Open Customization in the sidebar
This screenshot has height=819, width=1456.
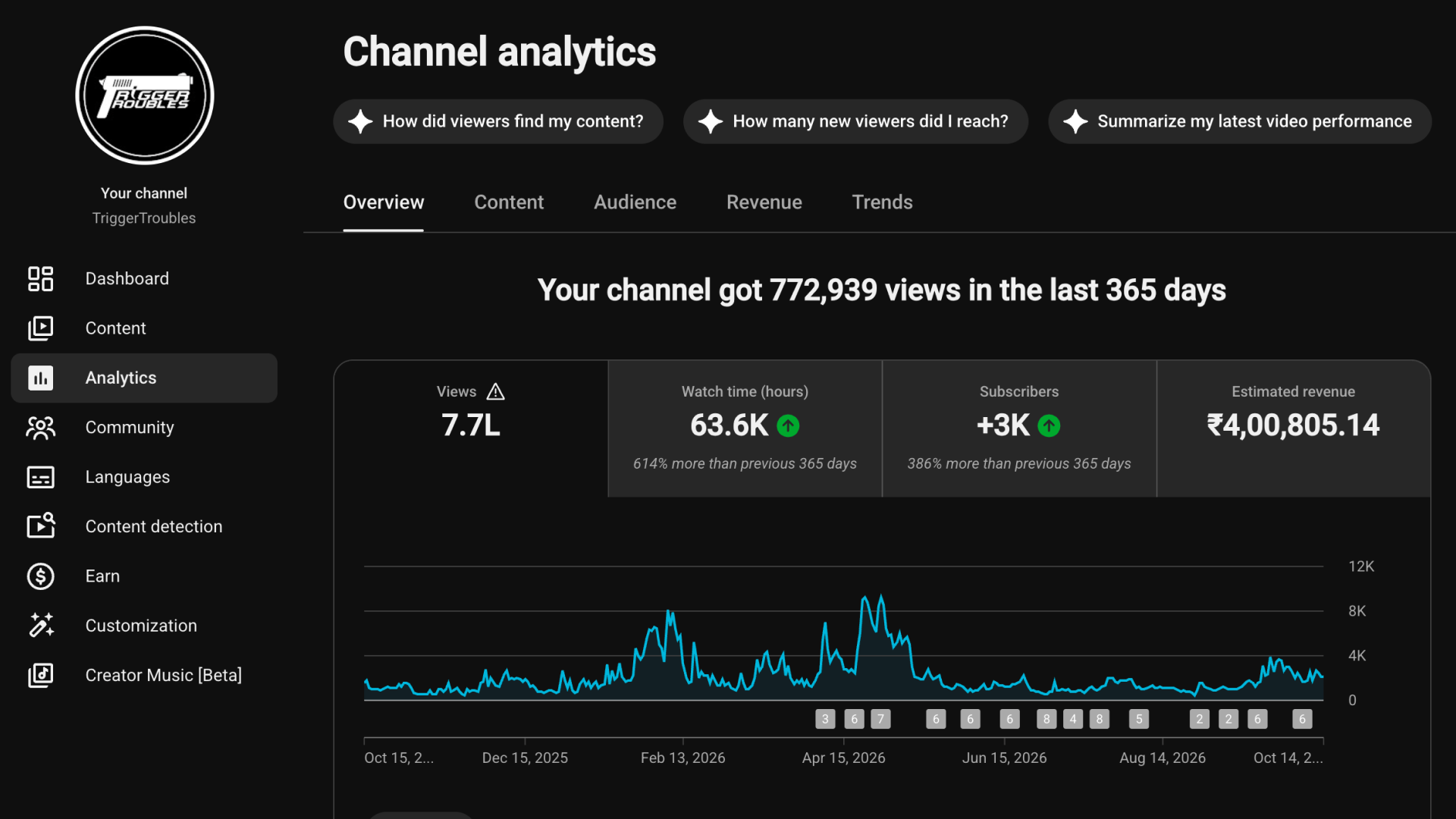tap(144, 626)
